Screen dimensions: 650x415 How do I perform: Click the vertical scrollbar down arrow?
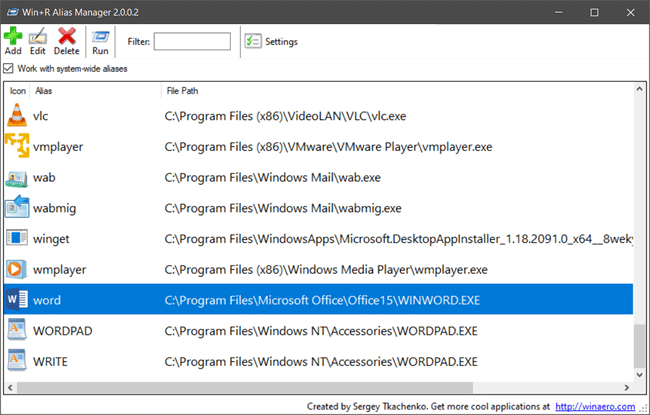coord(639,375)
